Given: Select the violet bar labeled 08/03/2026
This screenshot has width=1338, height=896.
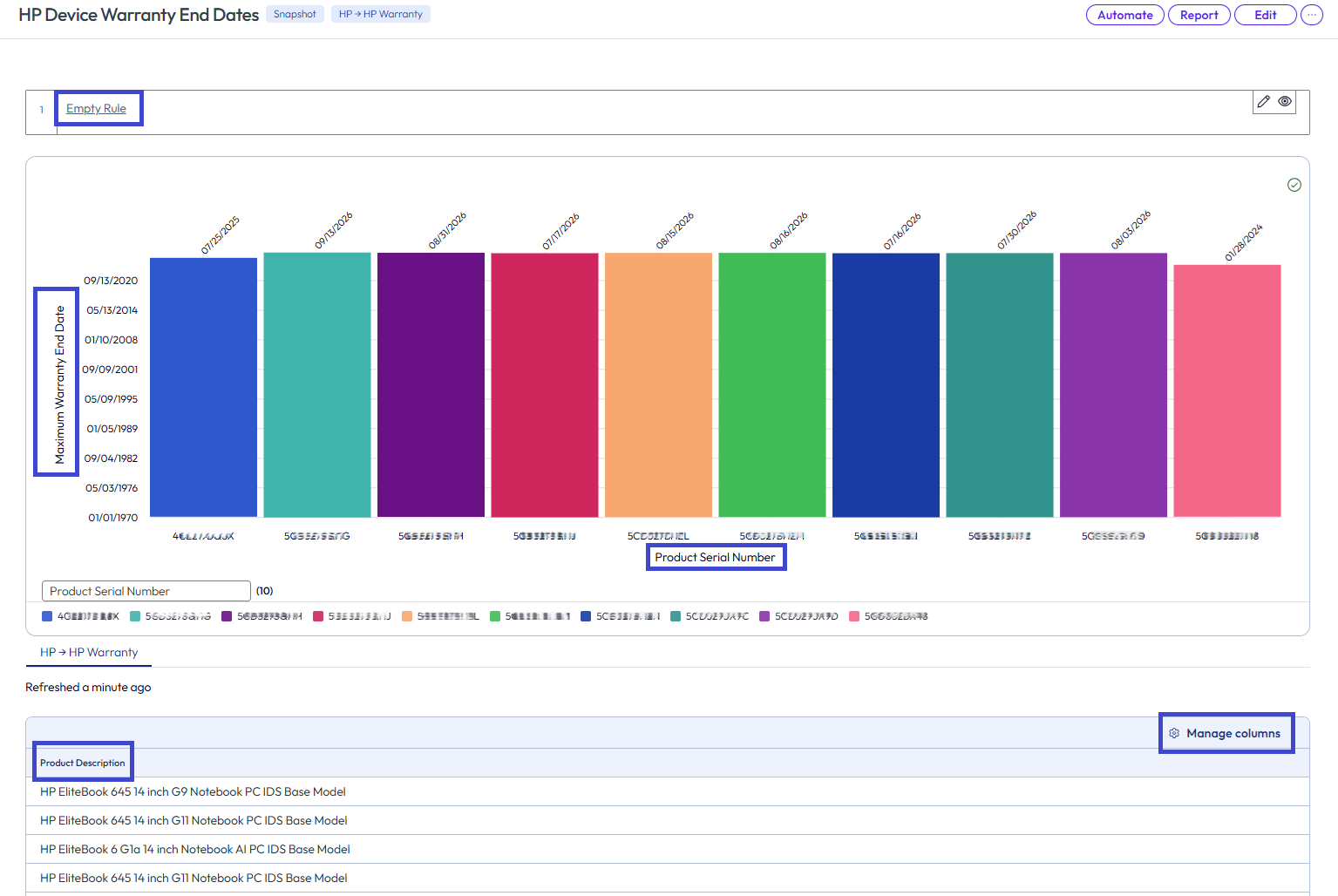Looking at the screenshot, I should 1113,385.
